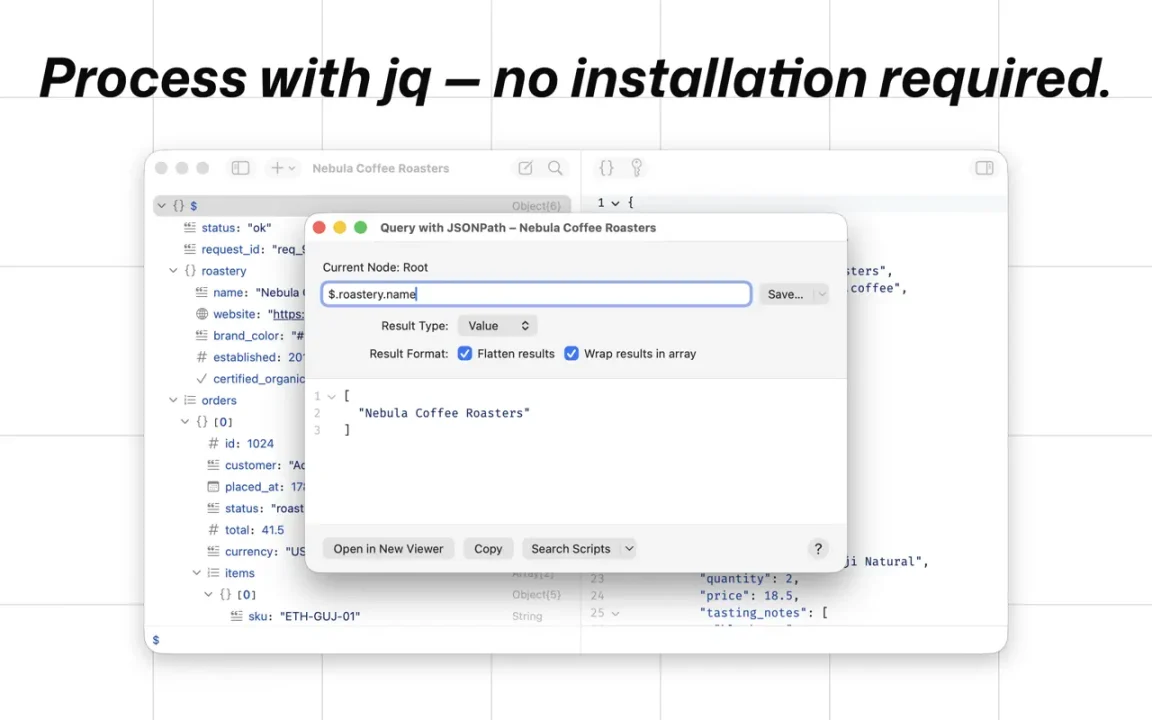Collapse the orders [0] object chevron
Image resolution: width=1152 pixels, height=720 pixels.
(185, 422)
